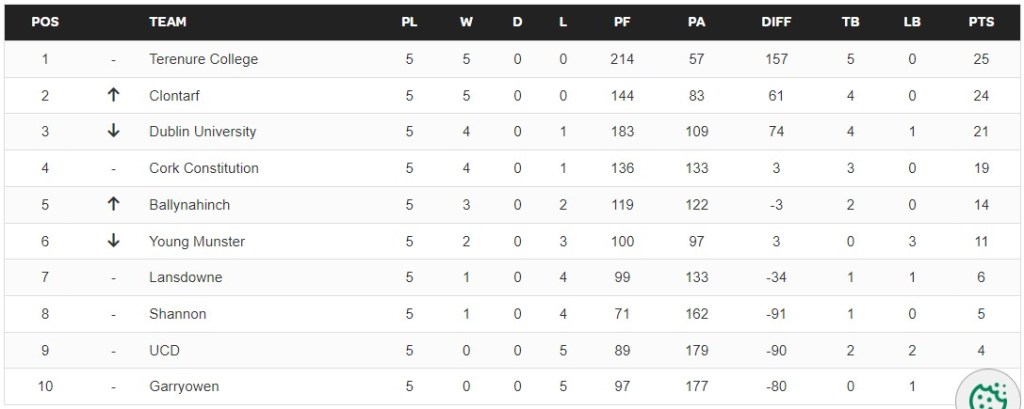Click the LB column header
1024x409 pixels.
pyautogui.click(x=912, y=22)
